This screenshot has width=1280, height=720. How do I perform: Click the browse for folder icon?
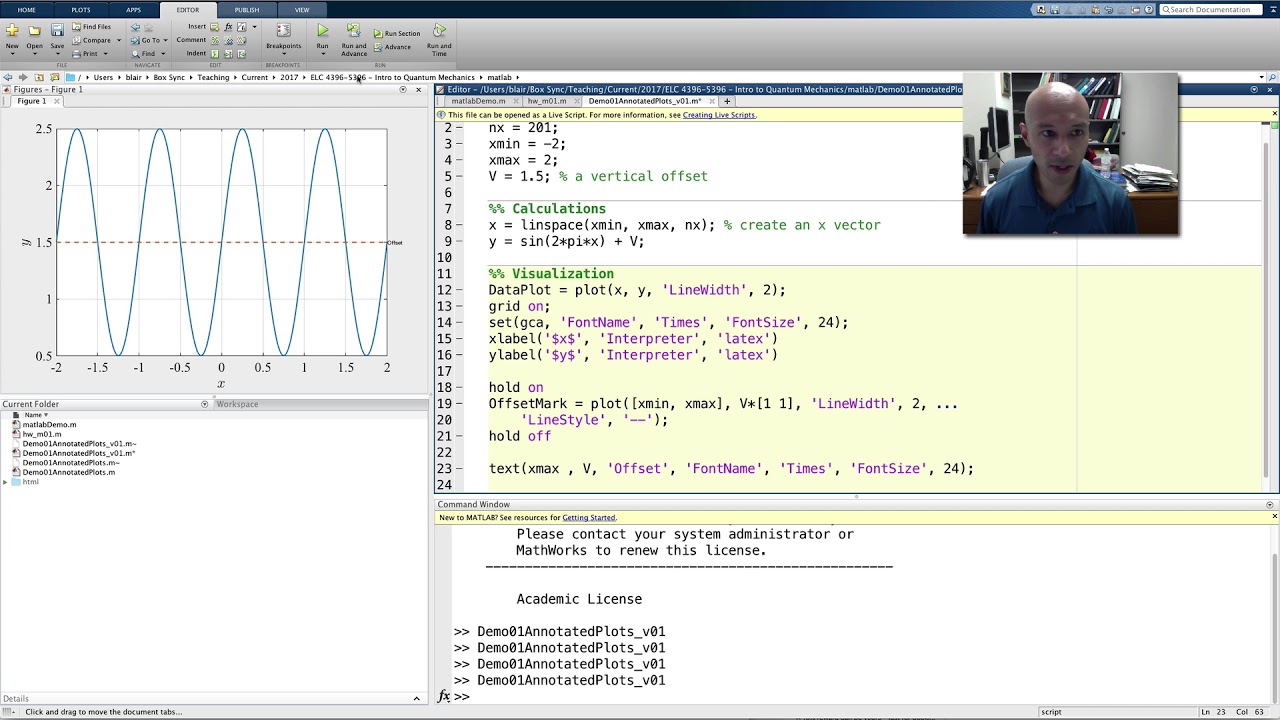coord(55,77)
